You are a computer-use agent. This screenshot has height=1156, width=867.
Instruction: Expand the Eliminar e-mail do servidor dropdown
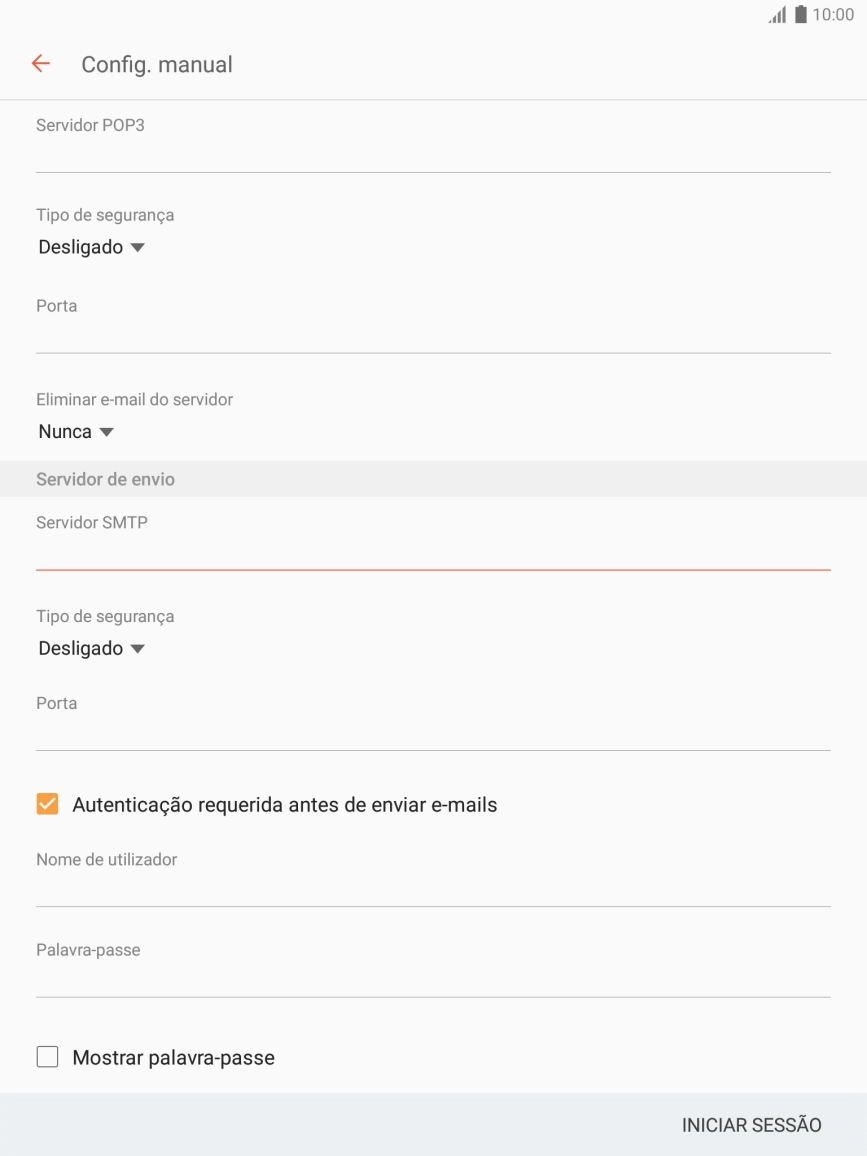click(x=74, y=431)
